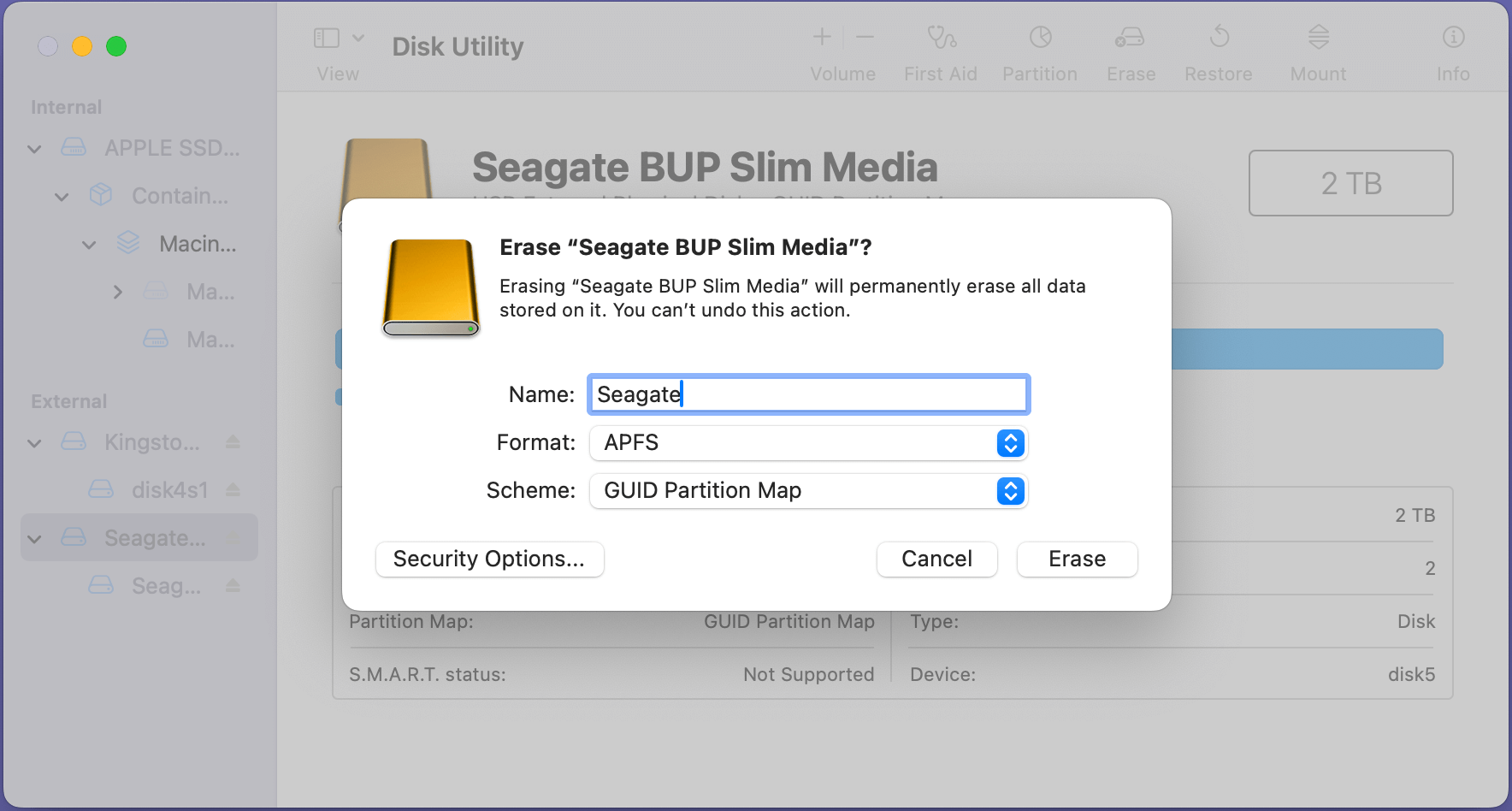Collapse the APPLE SSD tree item
This screenshot has height=811, width=1512.
[34, 148]
